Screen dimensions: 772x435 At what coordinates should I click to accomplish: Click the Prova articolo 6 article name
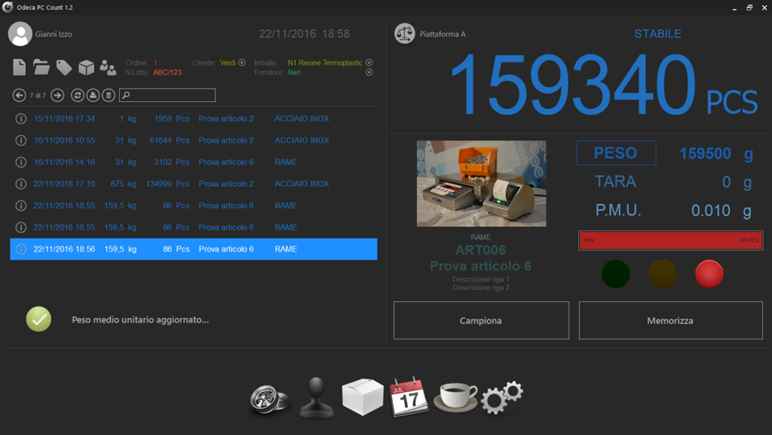tap(481, 266)
